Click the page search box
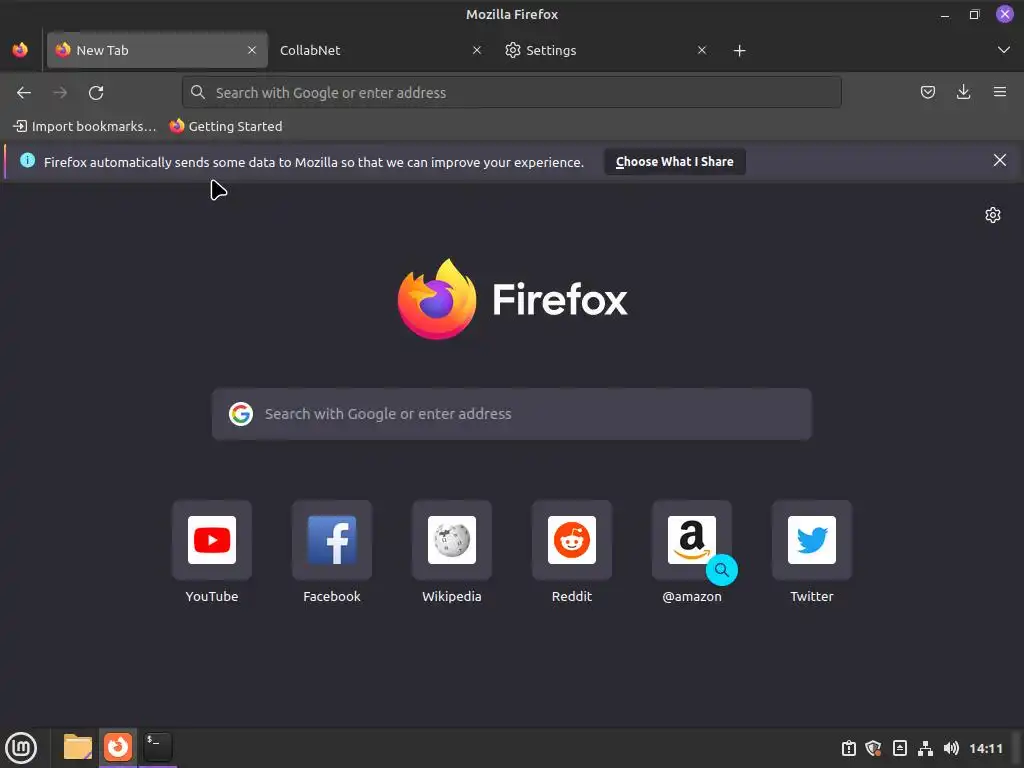Screen dimensions: 1024x768 point(511,414)
